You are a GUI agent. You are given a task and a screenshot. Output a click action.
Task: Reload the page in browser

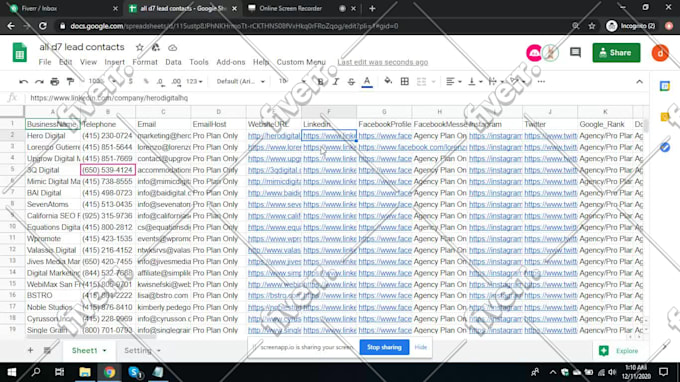pyautogui.click(x=42, y=26)
